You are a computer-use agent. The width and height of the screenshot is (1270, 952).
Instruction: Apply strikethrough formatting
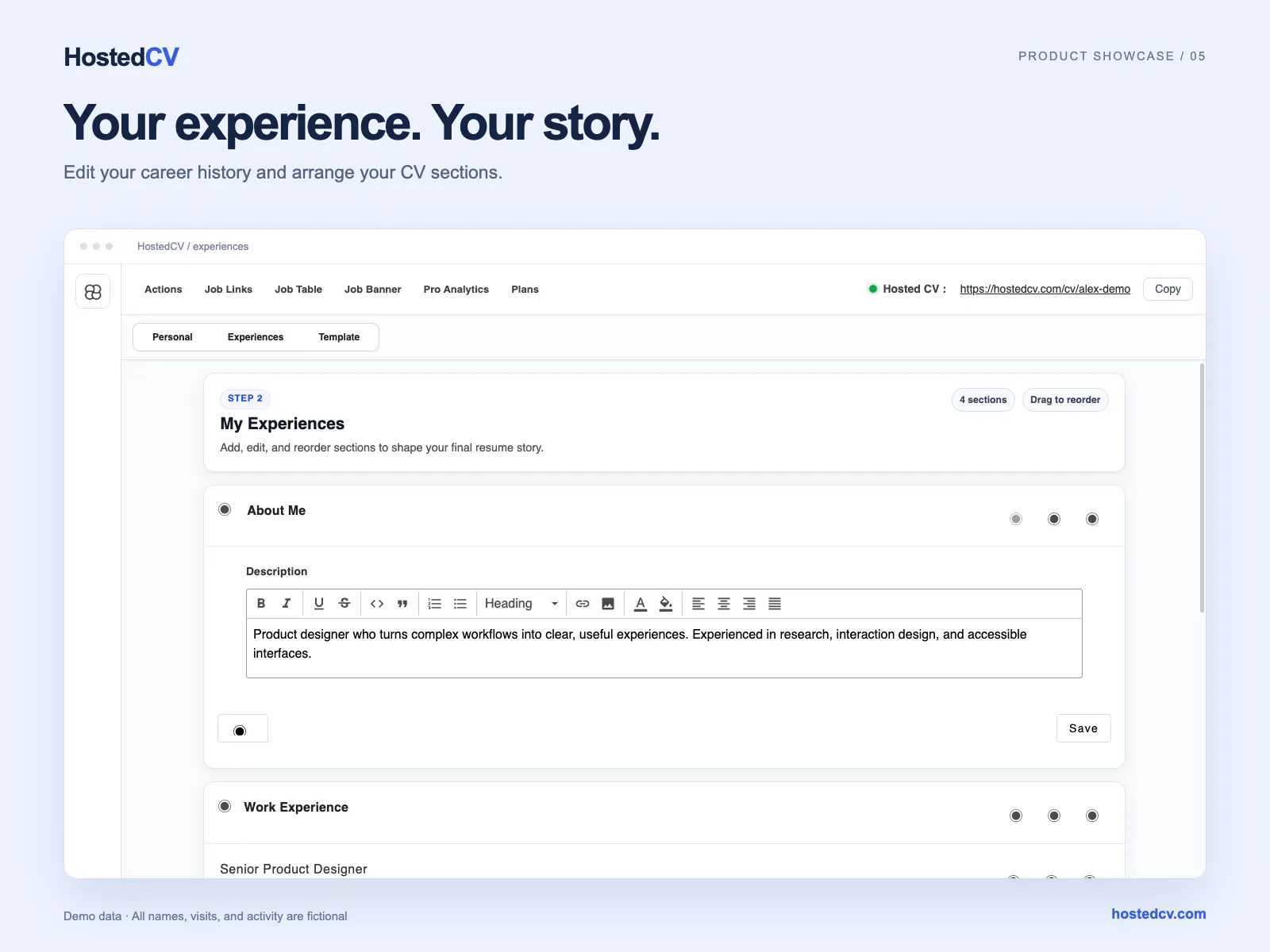344,604
